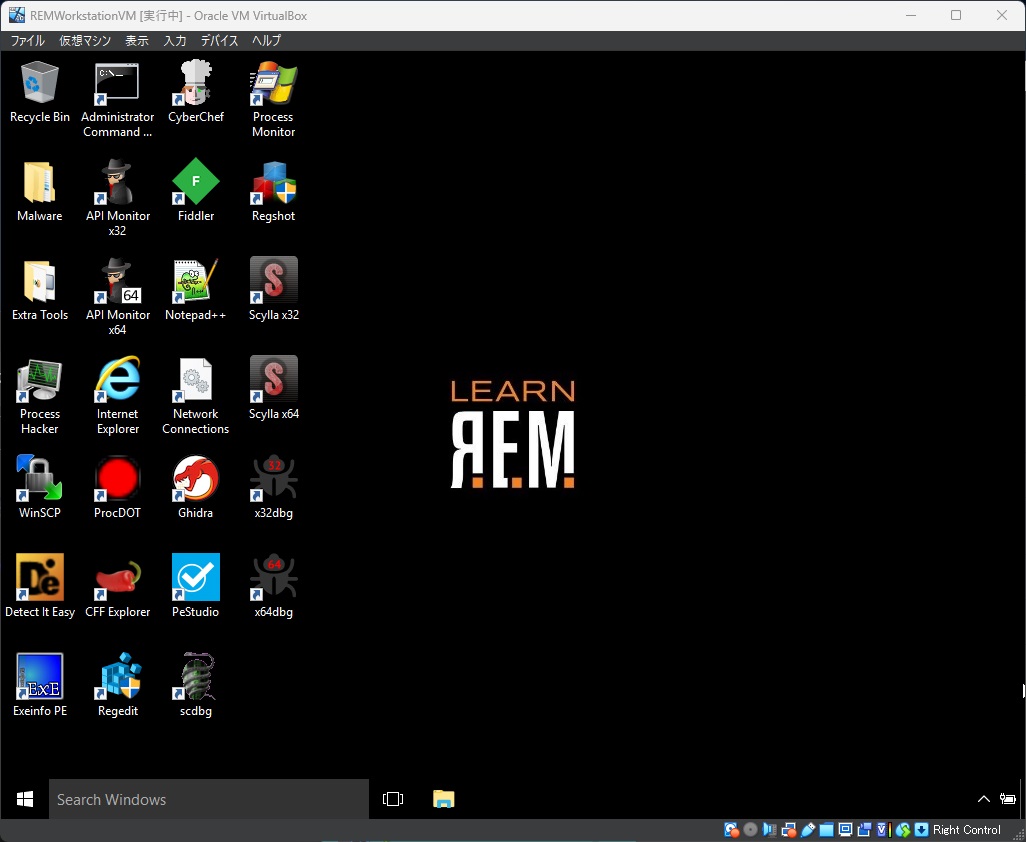The width and height of the screenshot is (1026, 842).
Task: Click the display monitor status icon
Action: [x=845, y=830]
